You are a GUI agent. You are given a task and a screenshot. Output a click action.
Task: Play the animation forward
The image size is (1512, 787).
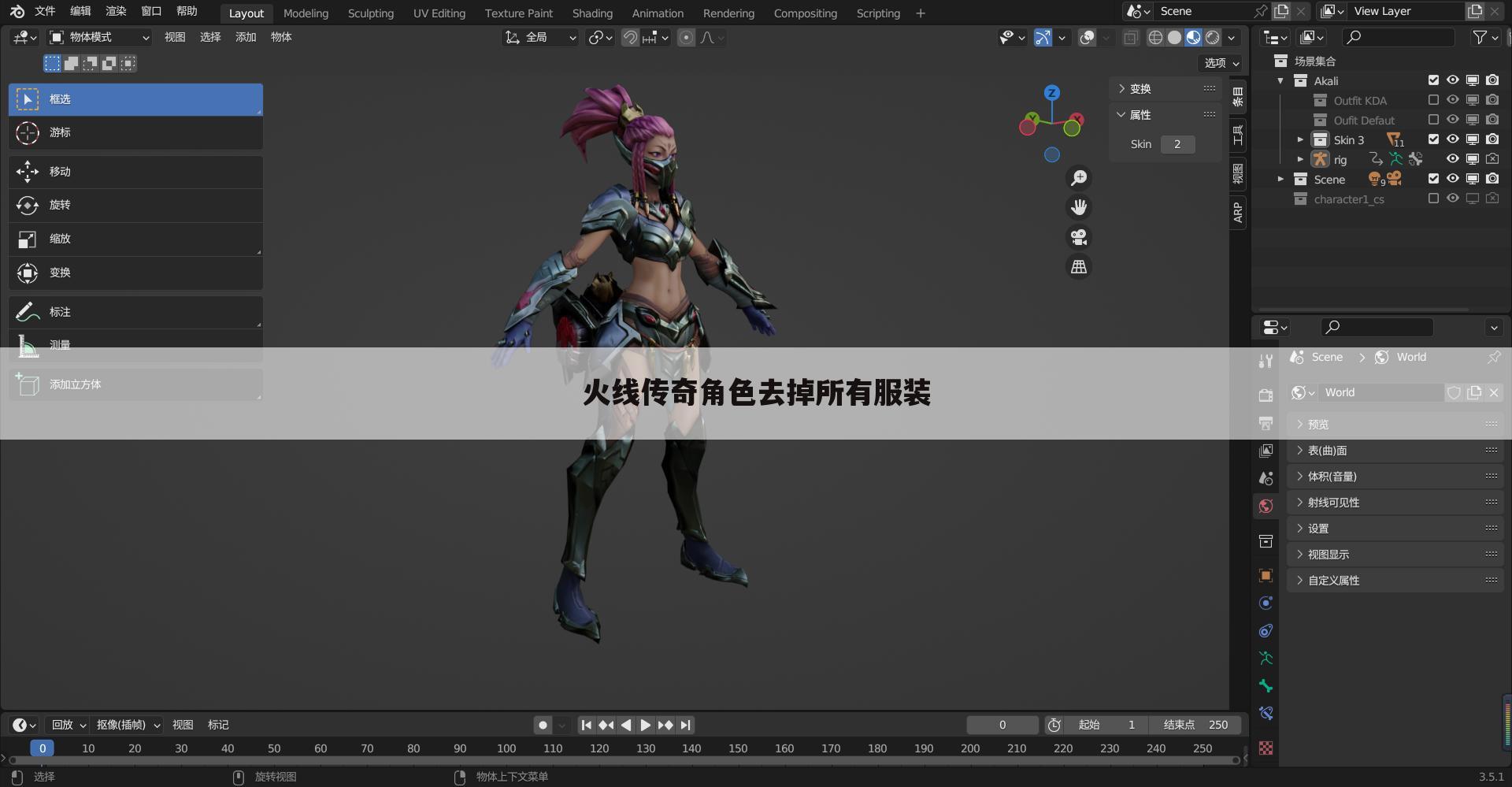[x=645, y=725]
